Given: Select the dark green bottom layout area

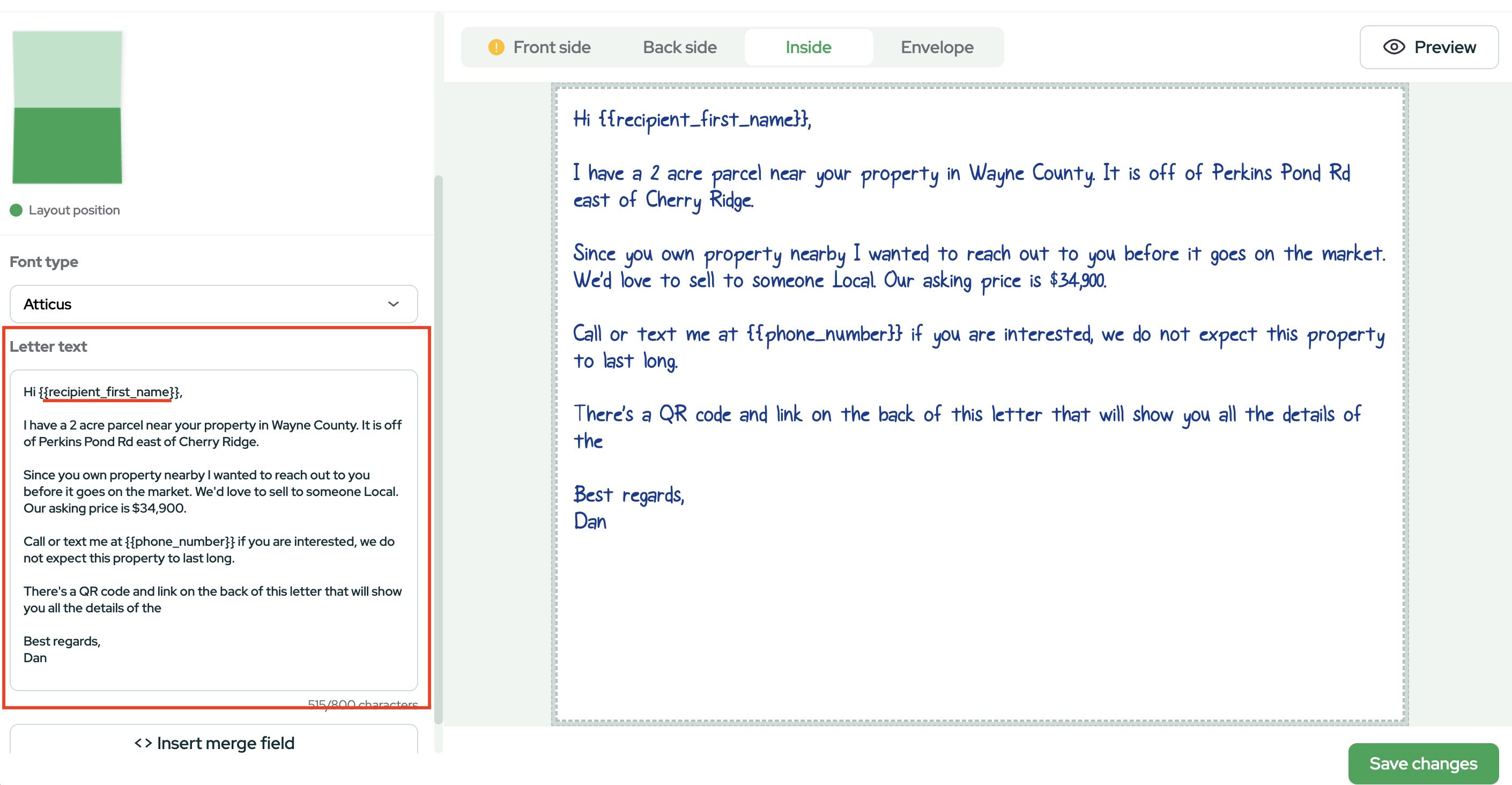Looking at the screenshot, I should (x=67, y=145).
